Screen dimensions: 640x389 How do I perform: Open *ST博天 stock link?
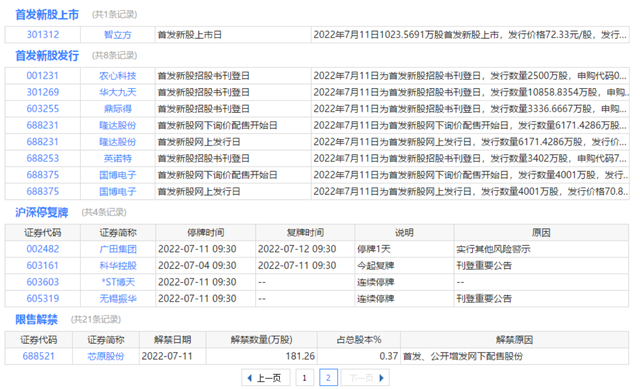click(118, 282)
